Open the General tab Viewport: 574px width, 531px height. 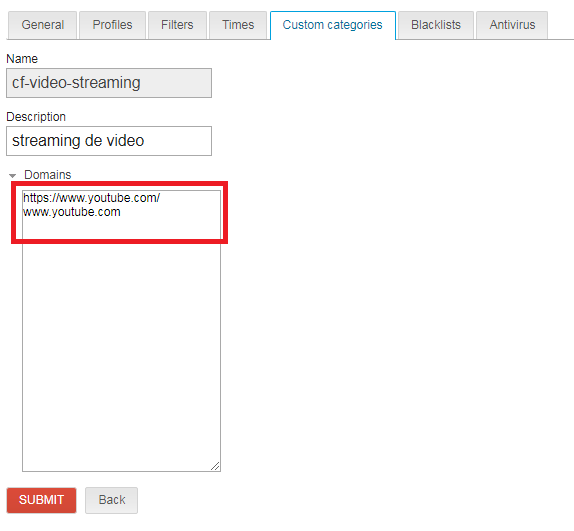pos(42,25)
